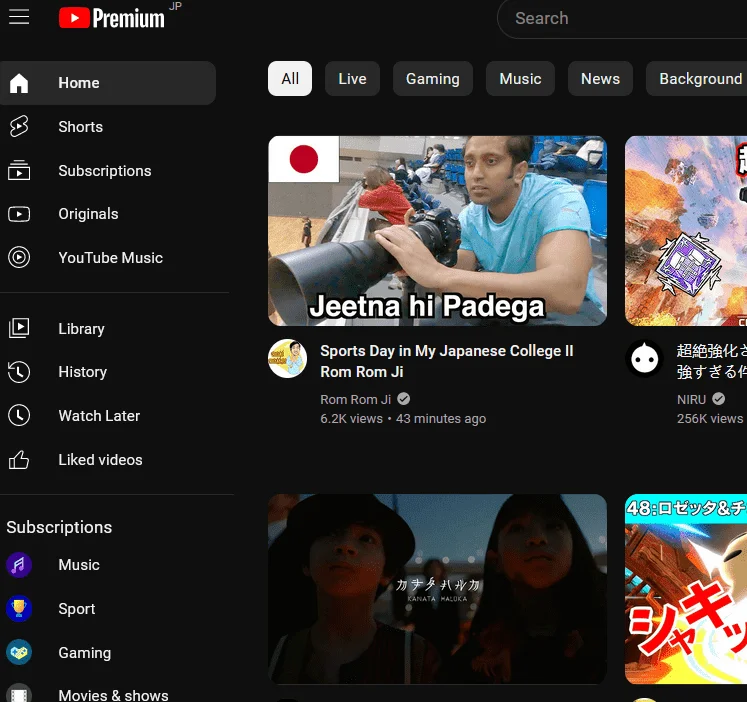747x702 pixels.
Task: Open the Library icon
Action: (x=19, y=328)
